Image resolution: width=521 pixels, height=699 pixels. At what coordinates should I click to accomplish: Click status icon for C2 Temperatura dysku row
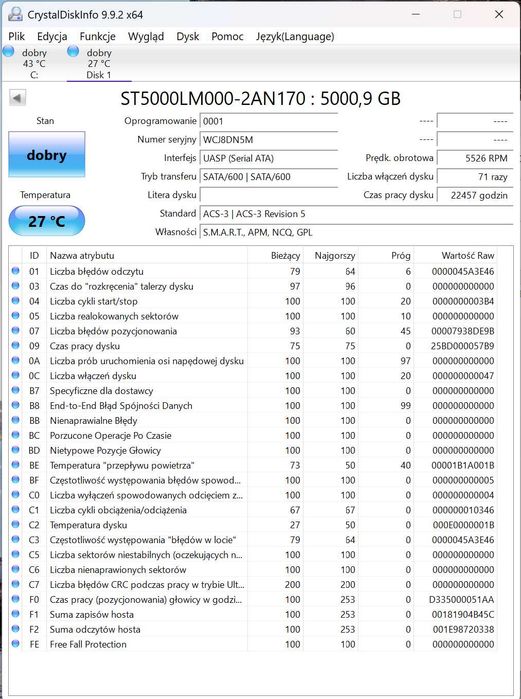(16, 525)
